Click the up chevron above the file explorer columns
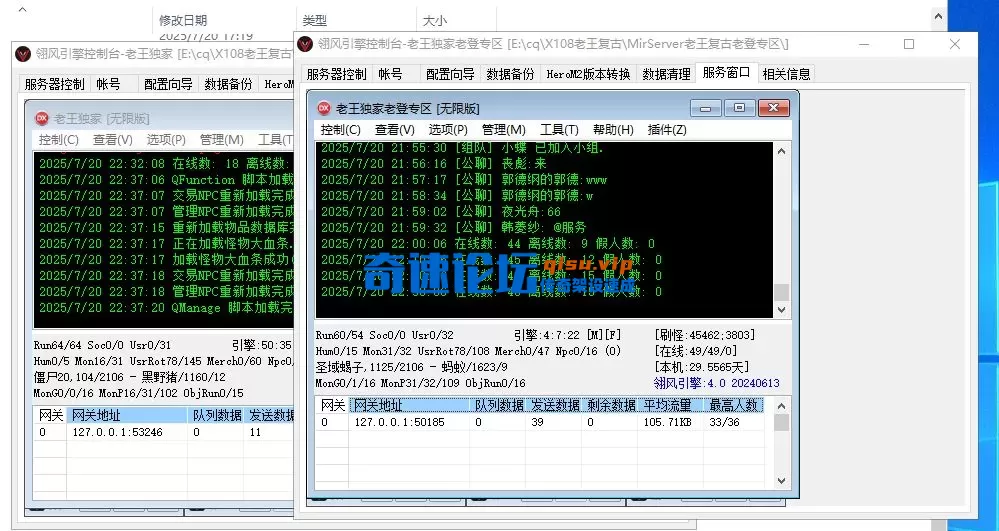This screenshot has width=999, height=531. pos(22,10)
